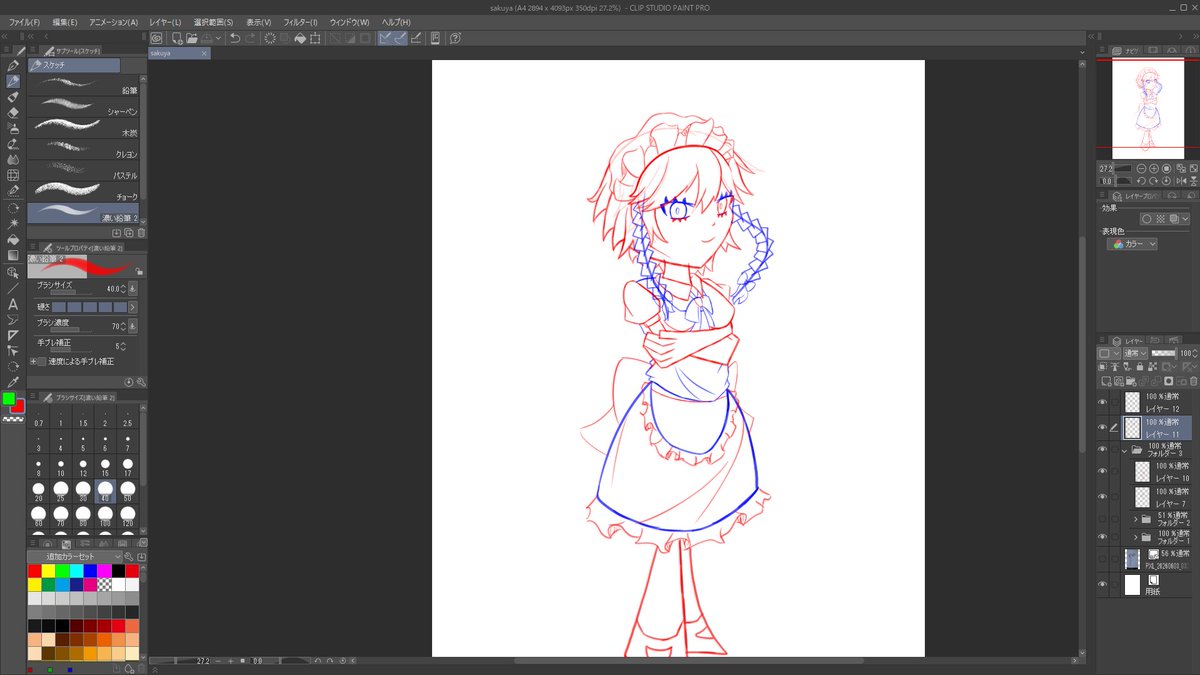Open the フィルター(I) menu
Image resolution: width=1200 pixels, height=675 pixels.
pos(301,22)
